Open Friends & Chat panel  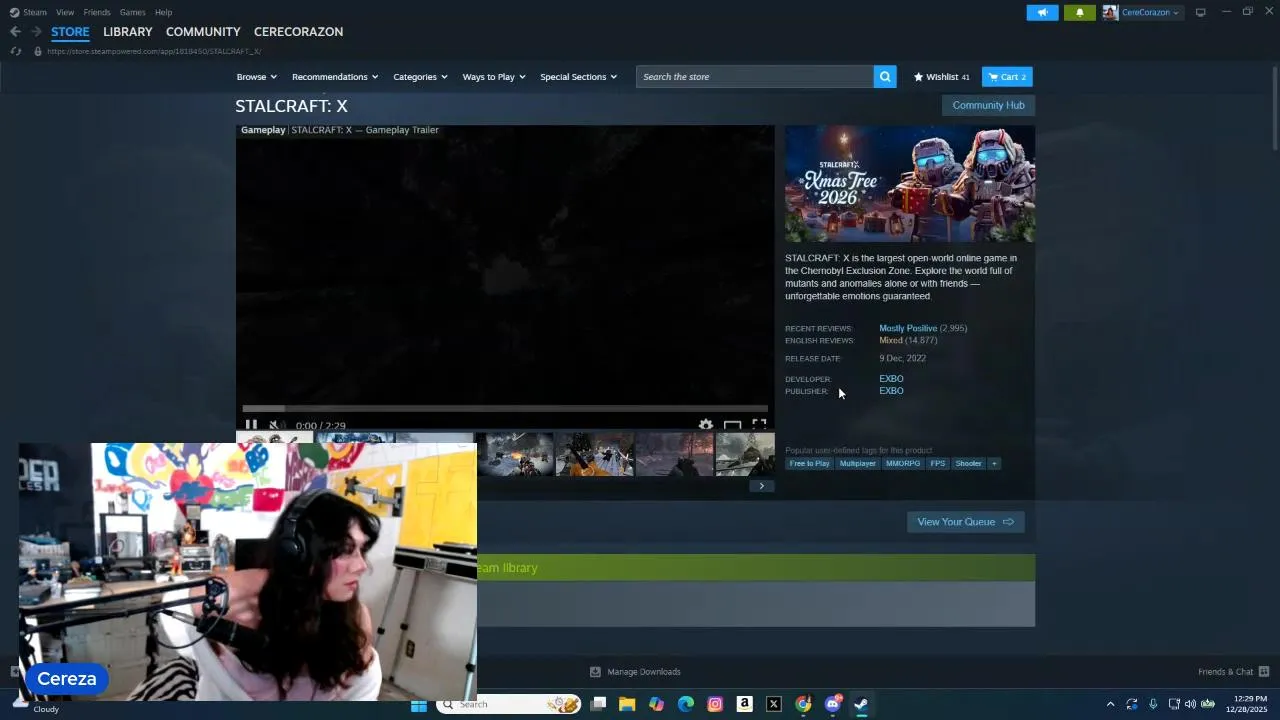(x=1233, y=672)
